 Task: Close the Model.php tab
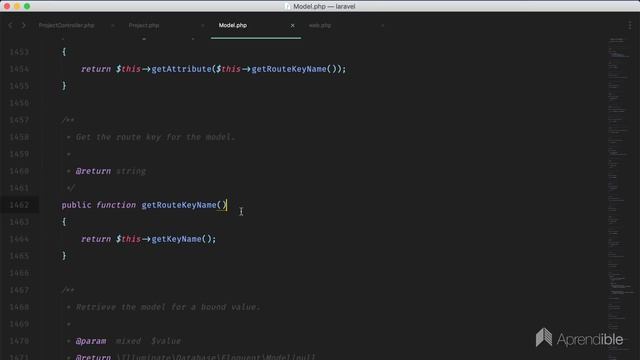point(292,25)
